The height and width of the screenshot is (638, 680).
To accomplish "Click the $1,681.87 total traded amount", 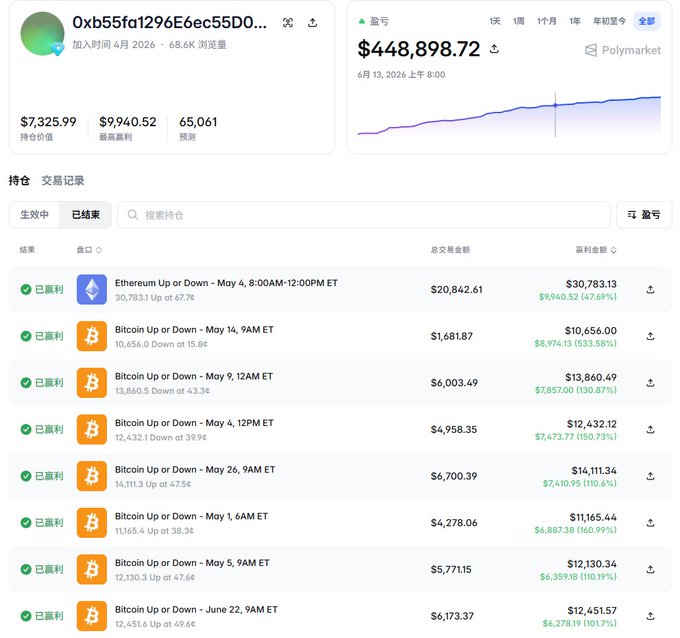I will click(451, 336).
